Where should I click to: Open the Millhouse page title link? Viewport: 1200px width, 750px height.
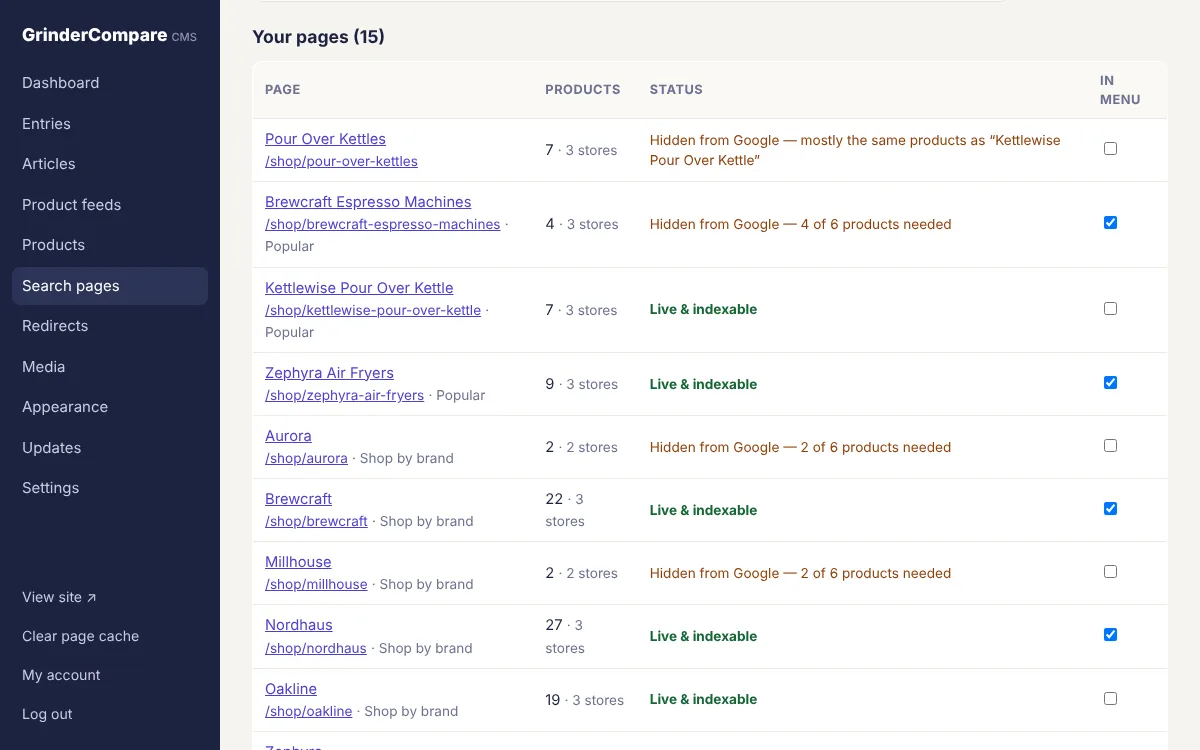298,562
